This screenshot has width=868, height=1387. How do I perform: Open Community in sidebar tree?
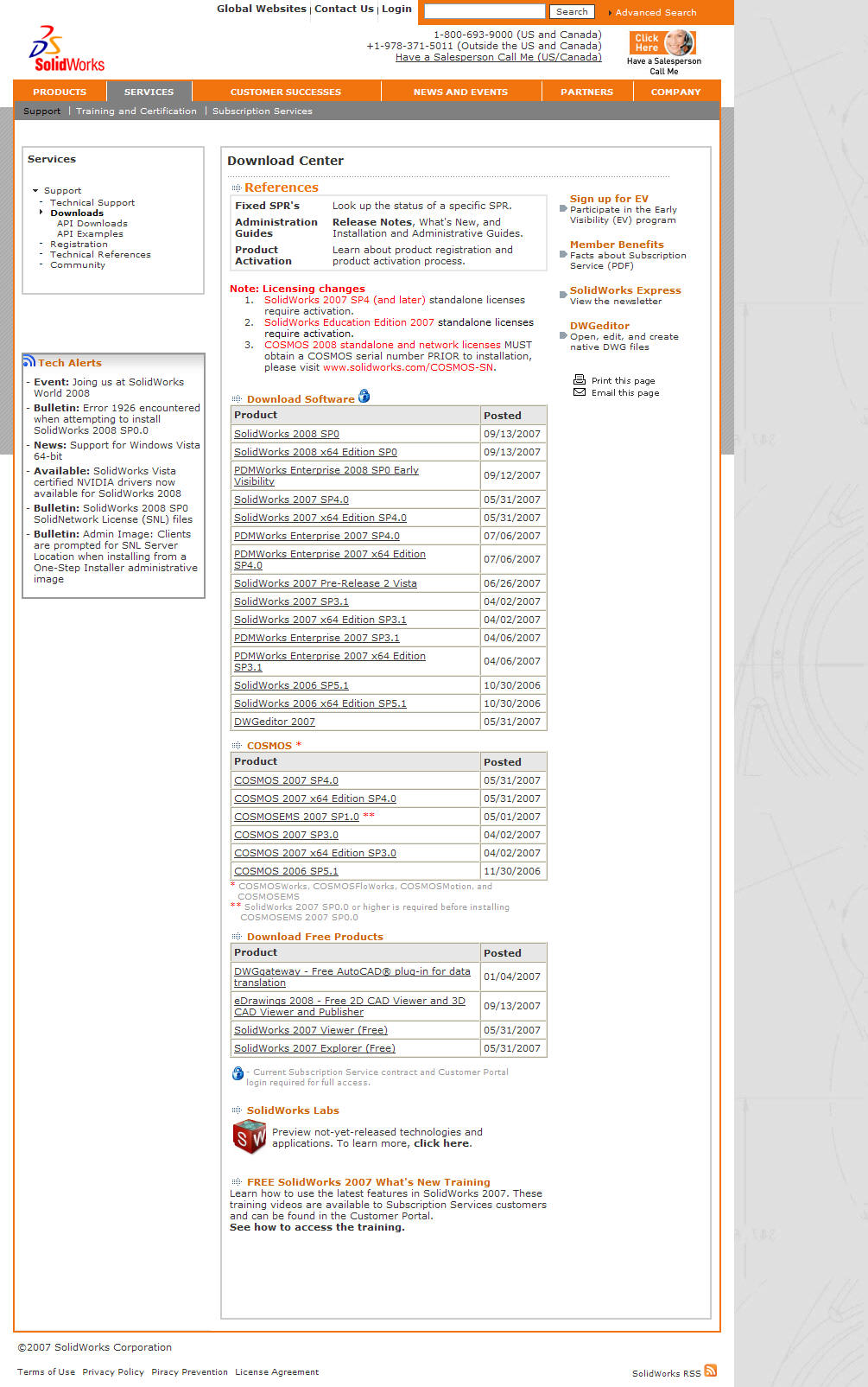(78, 264)
